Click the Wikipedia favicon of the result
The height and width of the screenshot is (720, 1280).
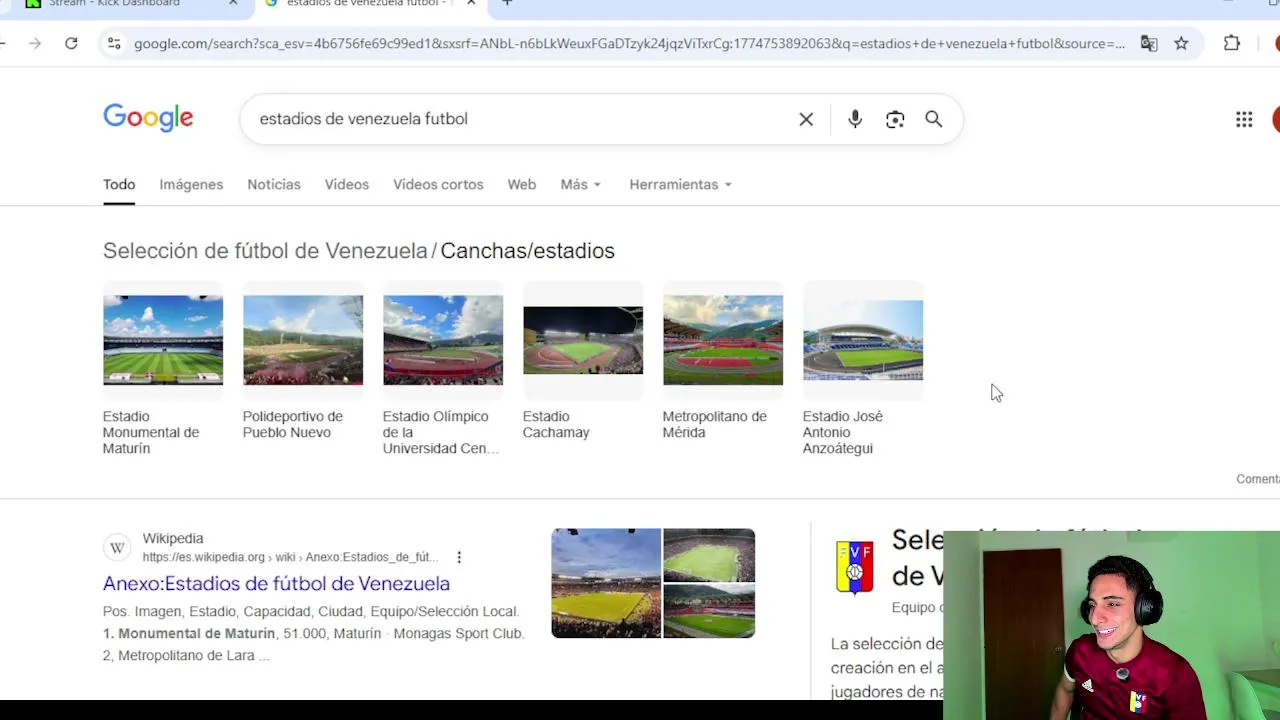pos(117,547)
